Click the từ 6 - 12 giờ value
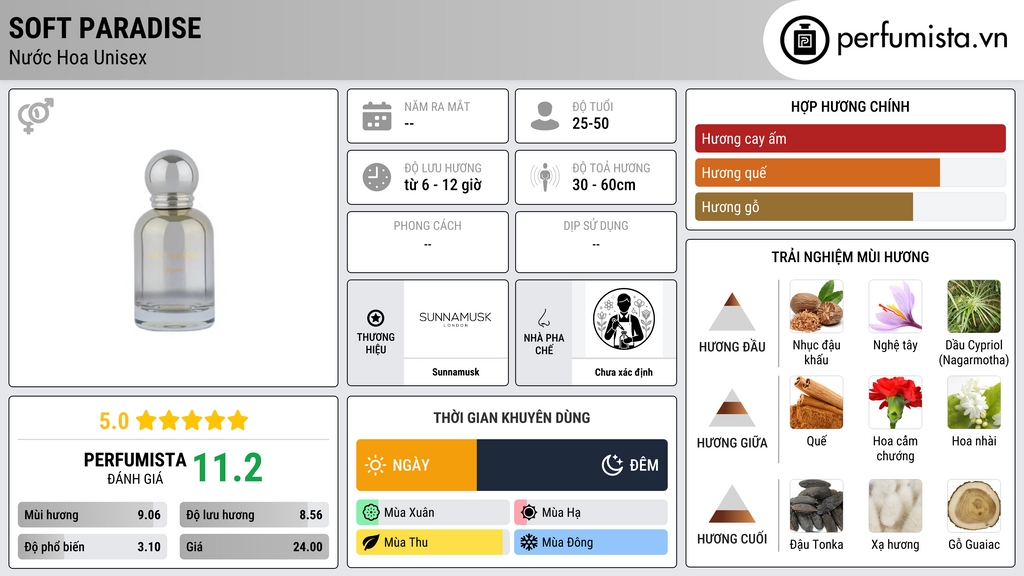Screen dimensions: 1024x576 [443, 185]
